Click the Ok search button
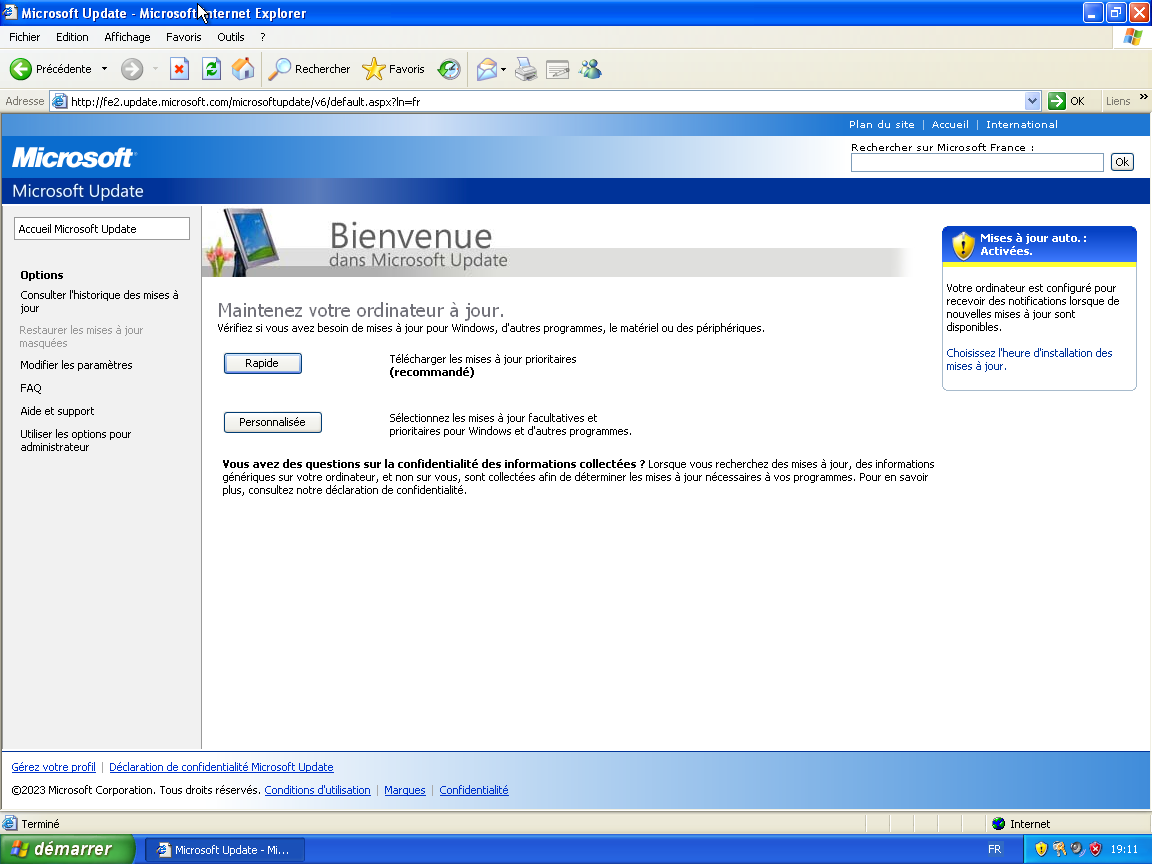This screenshot has height=864, width=1152. pyautogui.click(x=1122, y=162)
